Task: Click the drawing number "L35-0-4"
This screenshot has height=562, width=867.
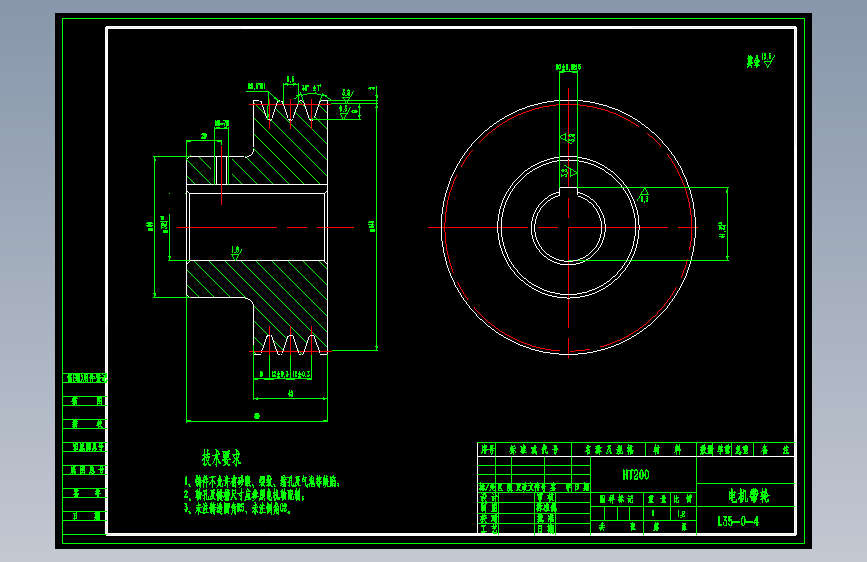Action: 738,521
